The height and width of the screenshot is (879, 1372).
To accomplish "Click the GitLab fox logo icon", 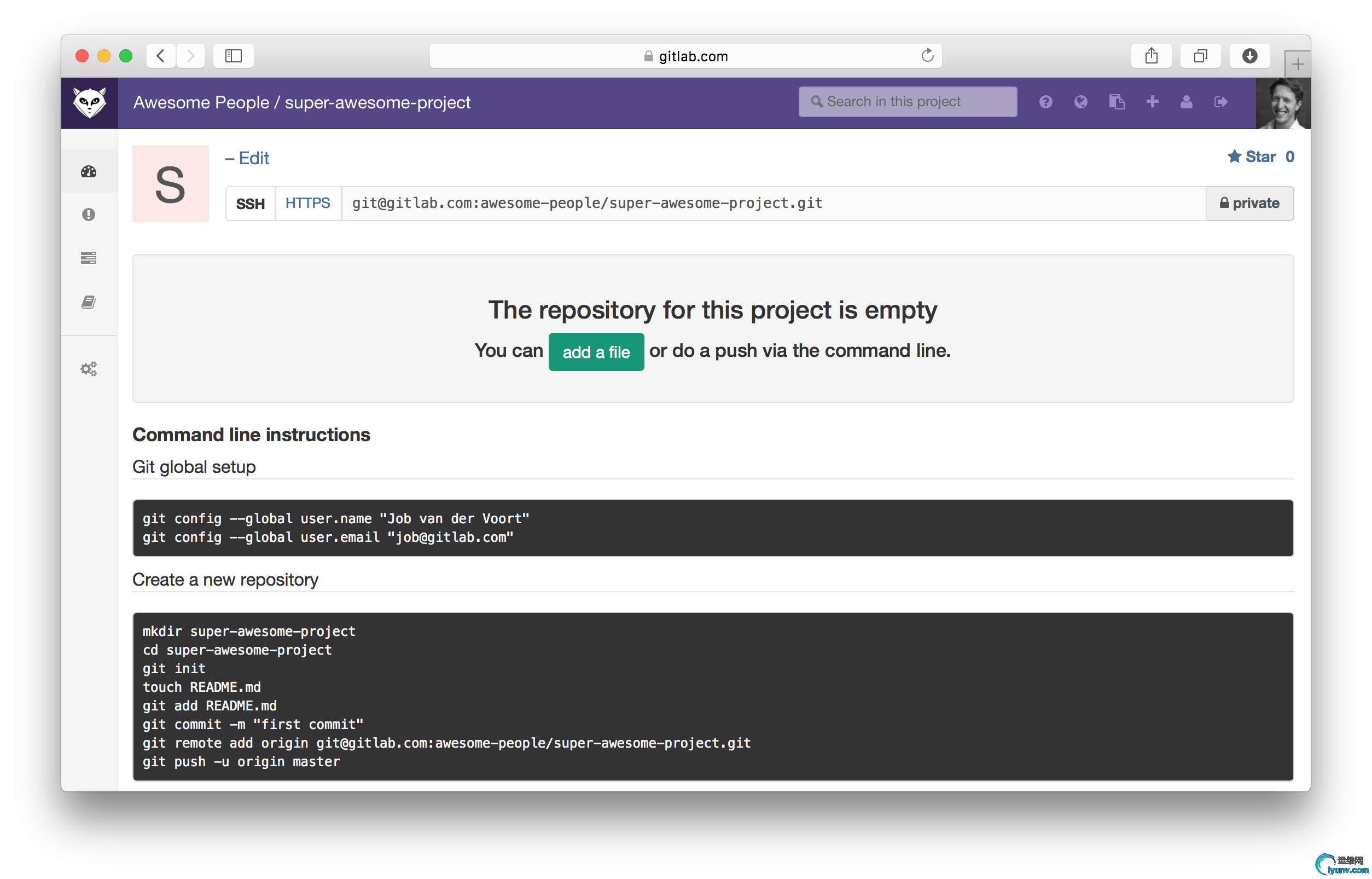I will pyautogui.click(x=90, y=101).
